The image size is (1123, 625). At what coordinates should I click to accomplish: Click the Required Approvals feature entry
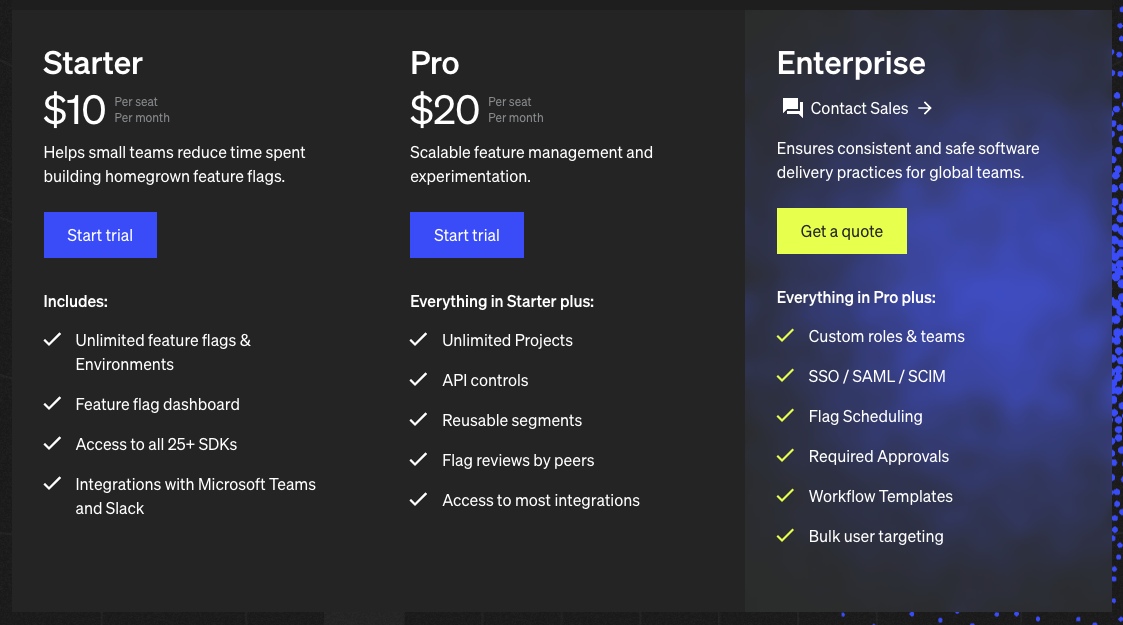[878, 456]
